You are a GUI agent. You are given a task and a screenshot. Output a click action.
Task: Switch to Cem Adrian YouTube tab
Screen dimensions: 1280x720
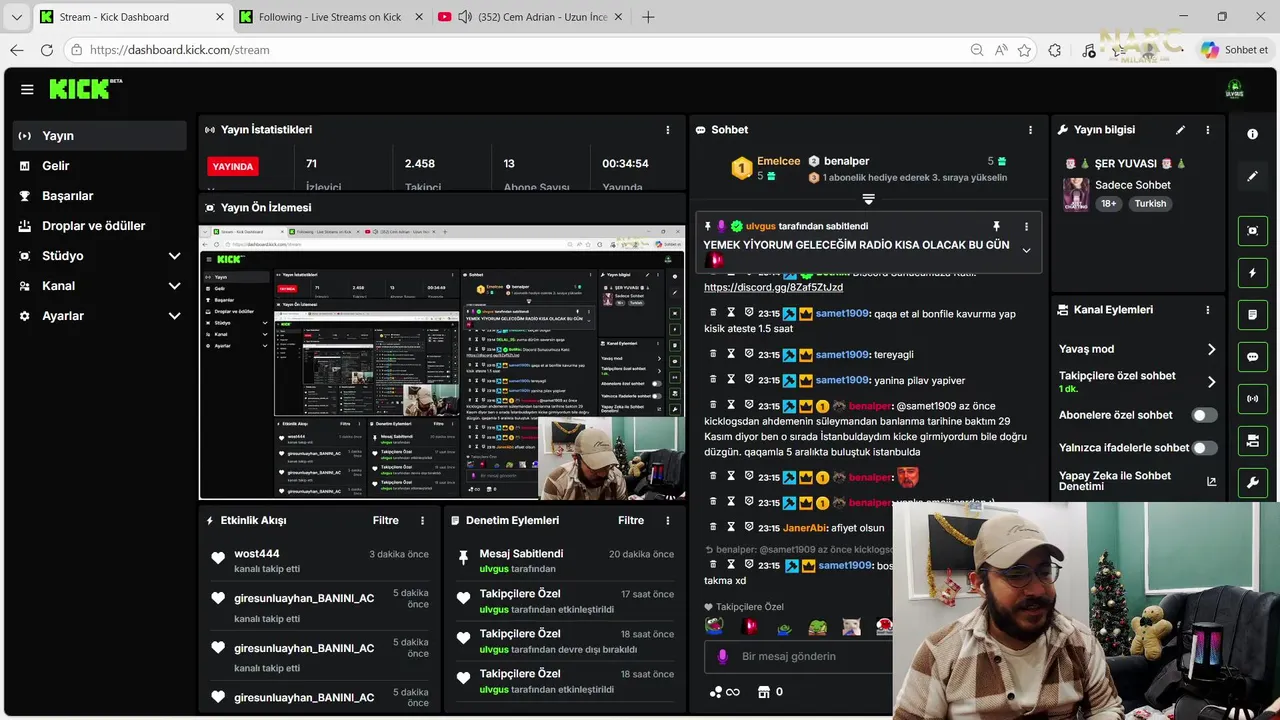click(530, 17)
